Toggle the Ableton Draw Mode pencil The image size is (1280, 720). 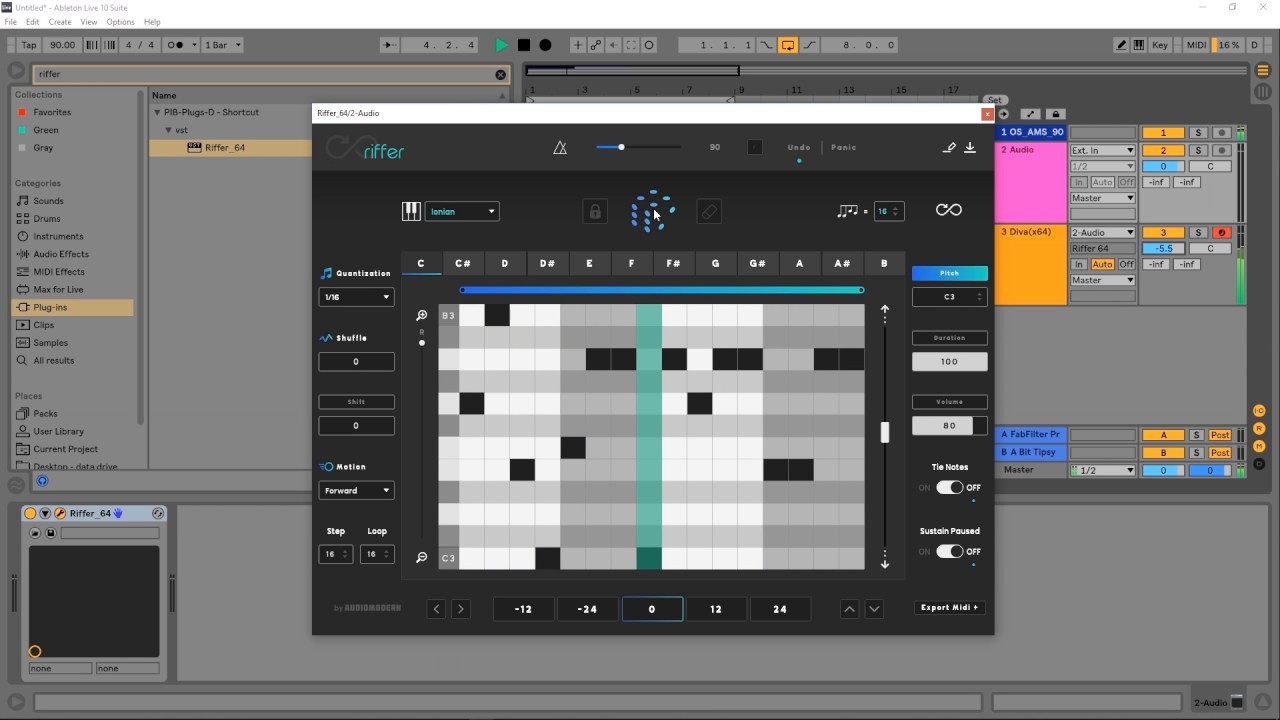[1122, 45]
